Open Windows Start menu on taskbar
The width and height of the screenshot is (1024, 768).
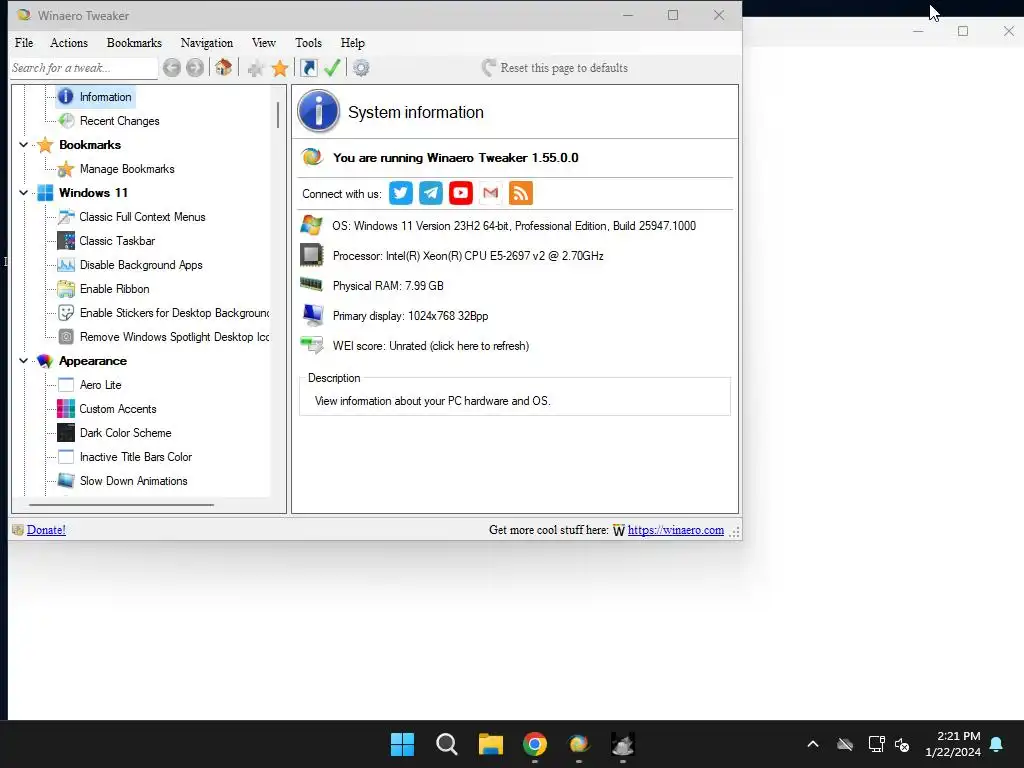pos(402,744)
